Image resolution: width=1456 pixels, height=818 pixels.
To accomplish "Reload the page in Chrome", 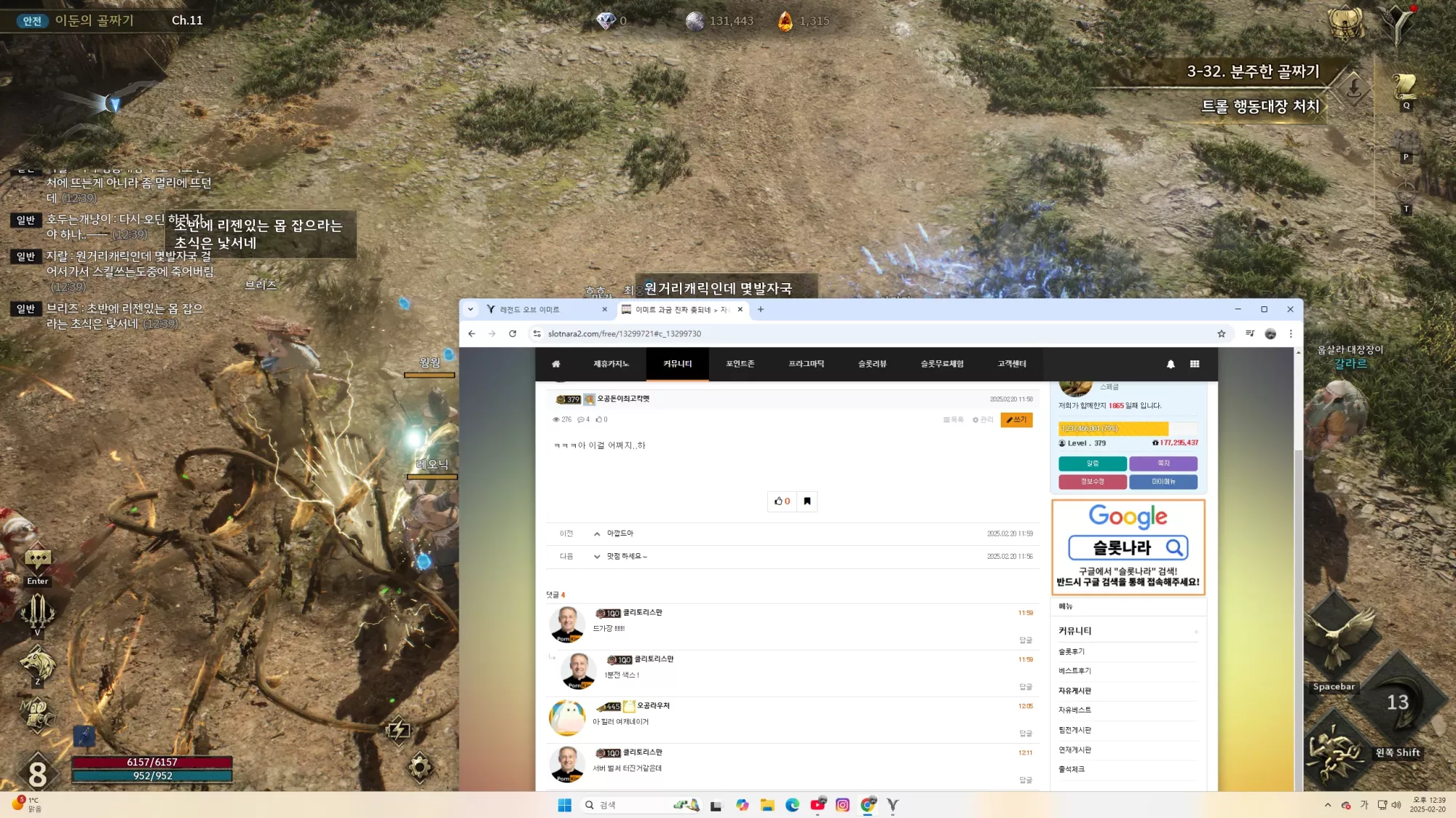I will pos(513,333).
